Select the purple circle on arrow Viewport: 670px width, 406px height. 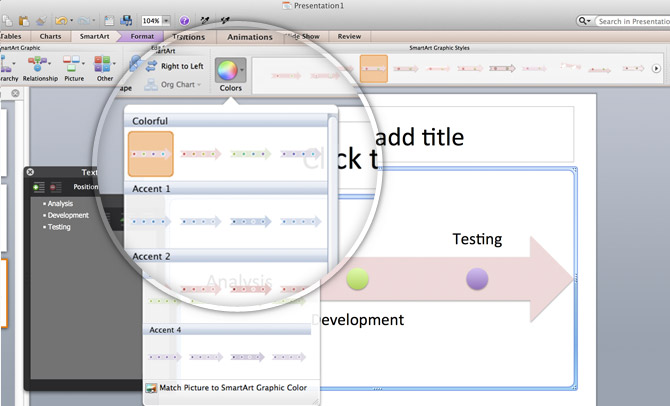pyautogui.click(x=477, y=279)
